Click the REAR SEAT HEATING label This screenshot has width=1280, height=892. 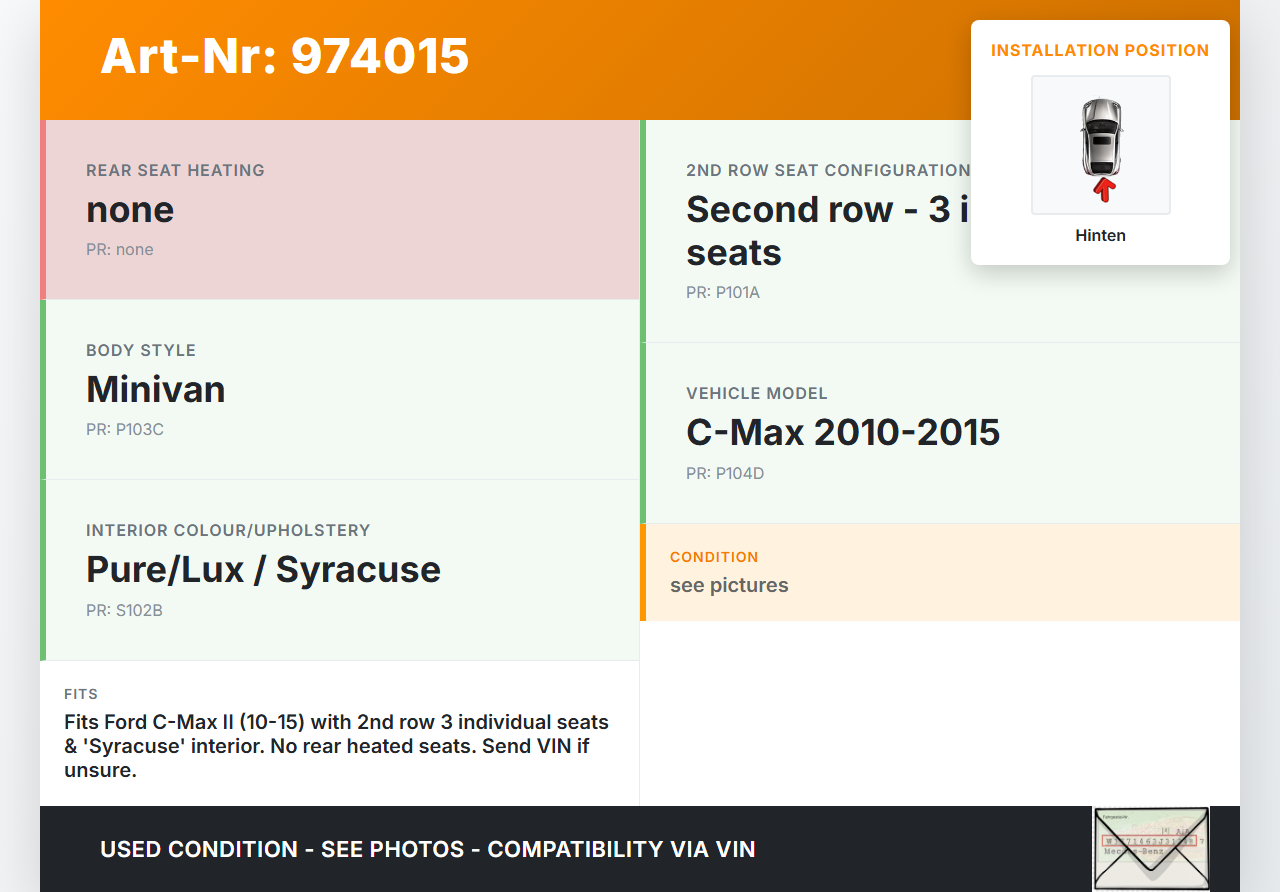pyautogui.click(x=175, y=170)
